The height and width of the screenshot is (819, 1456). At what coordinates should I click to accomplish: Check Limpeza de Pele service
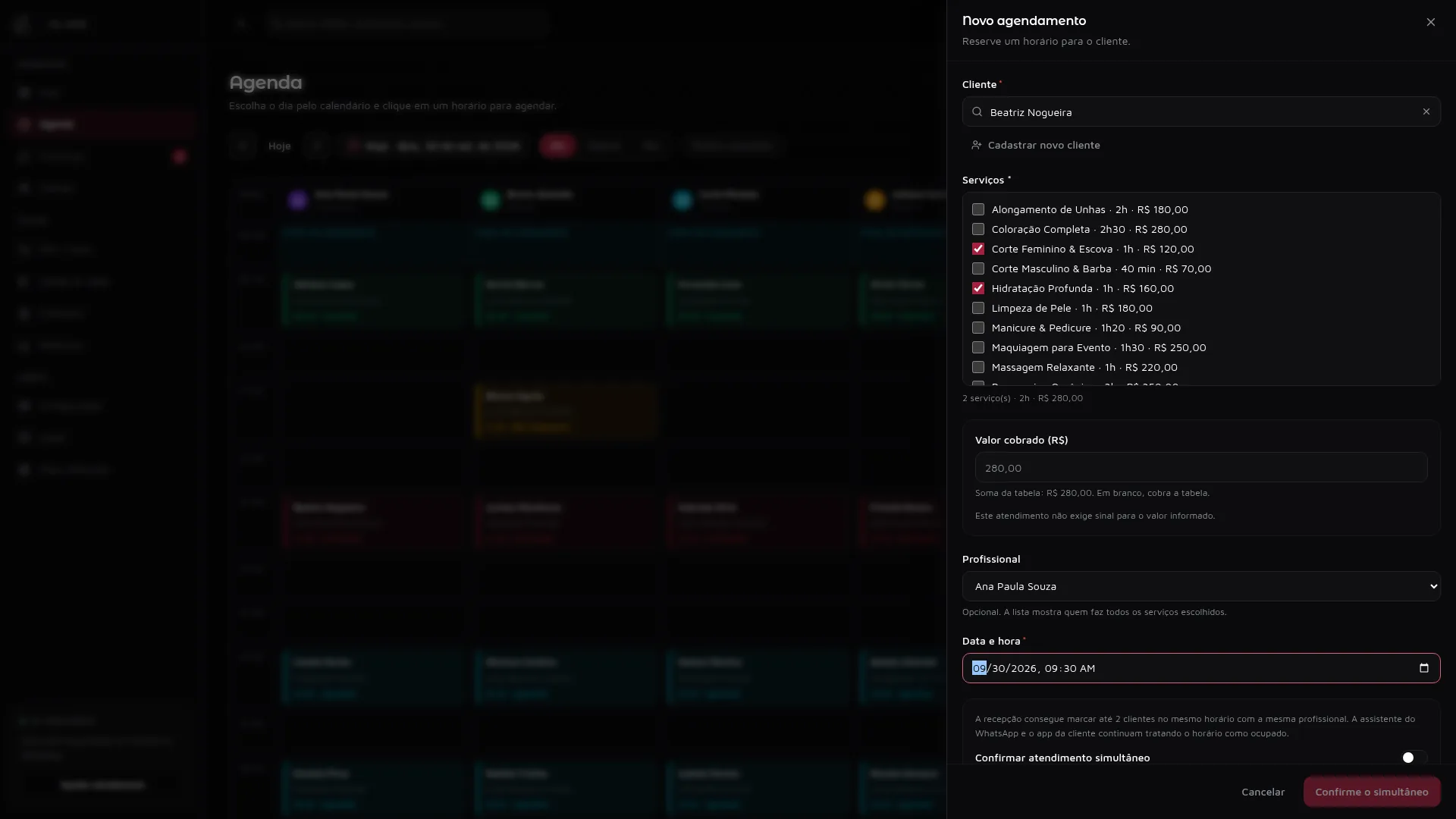pos(978,308)
